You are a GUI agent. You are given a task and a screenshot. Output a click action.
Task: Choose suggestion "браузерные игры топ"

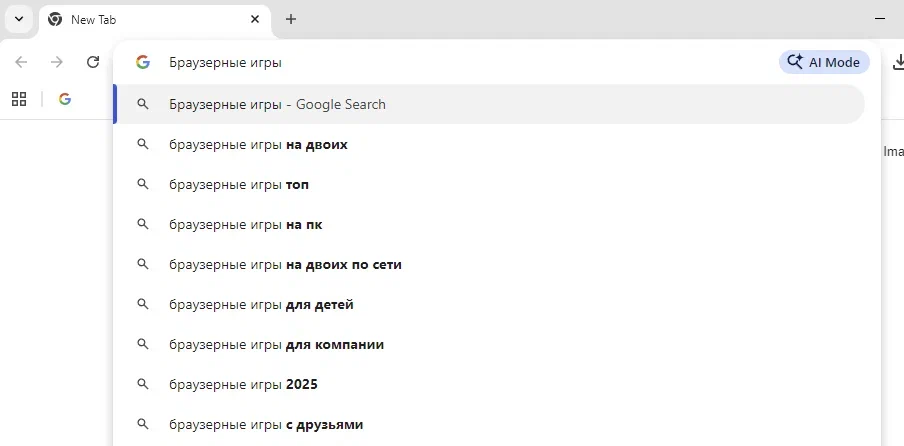click(x=239, y=185)
